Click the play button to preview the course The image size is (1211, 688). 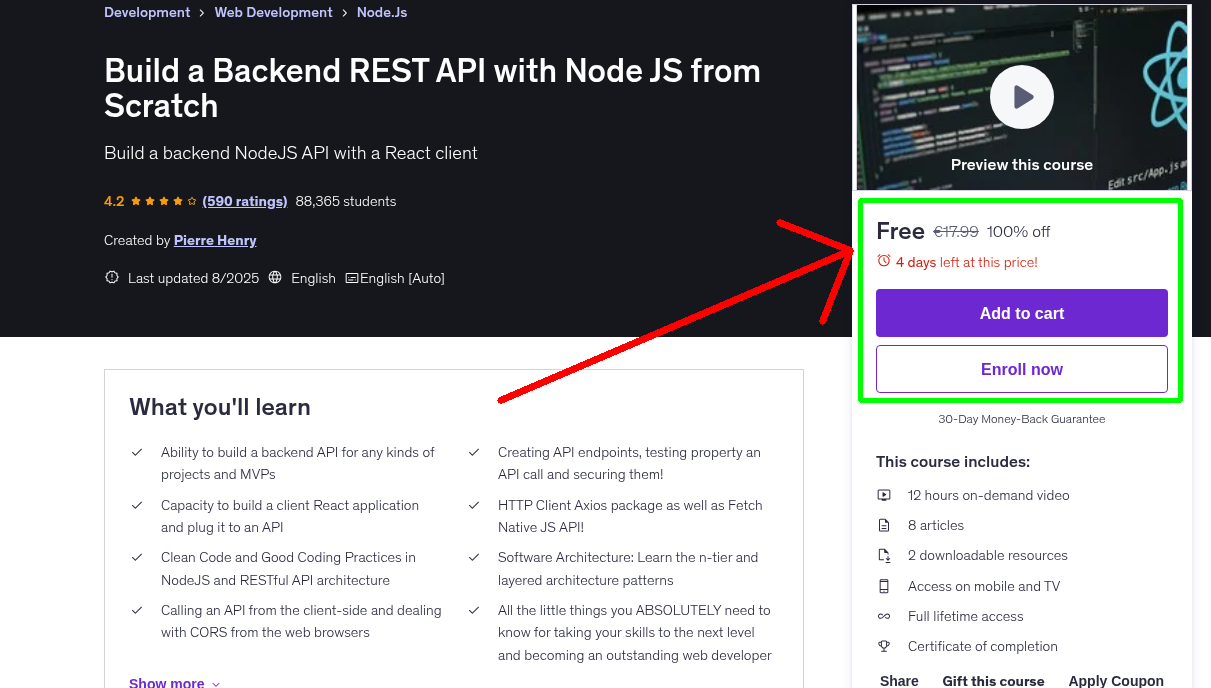1021,96
